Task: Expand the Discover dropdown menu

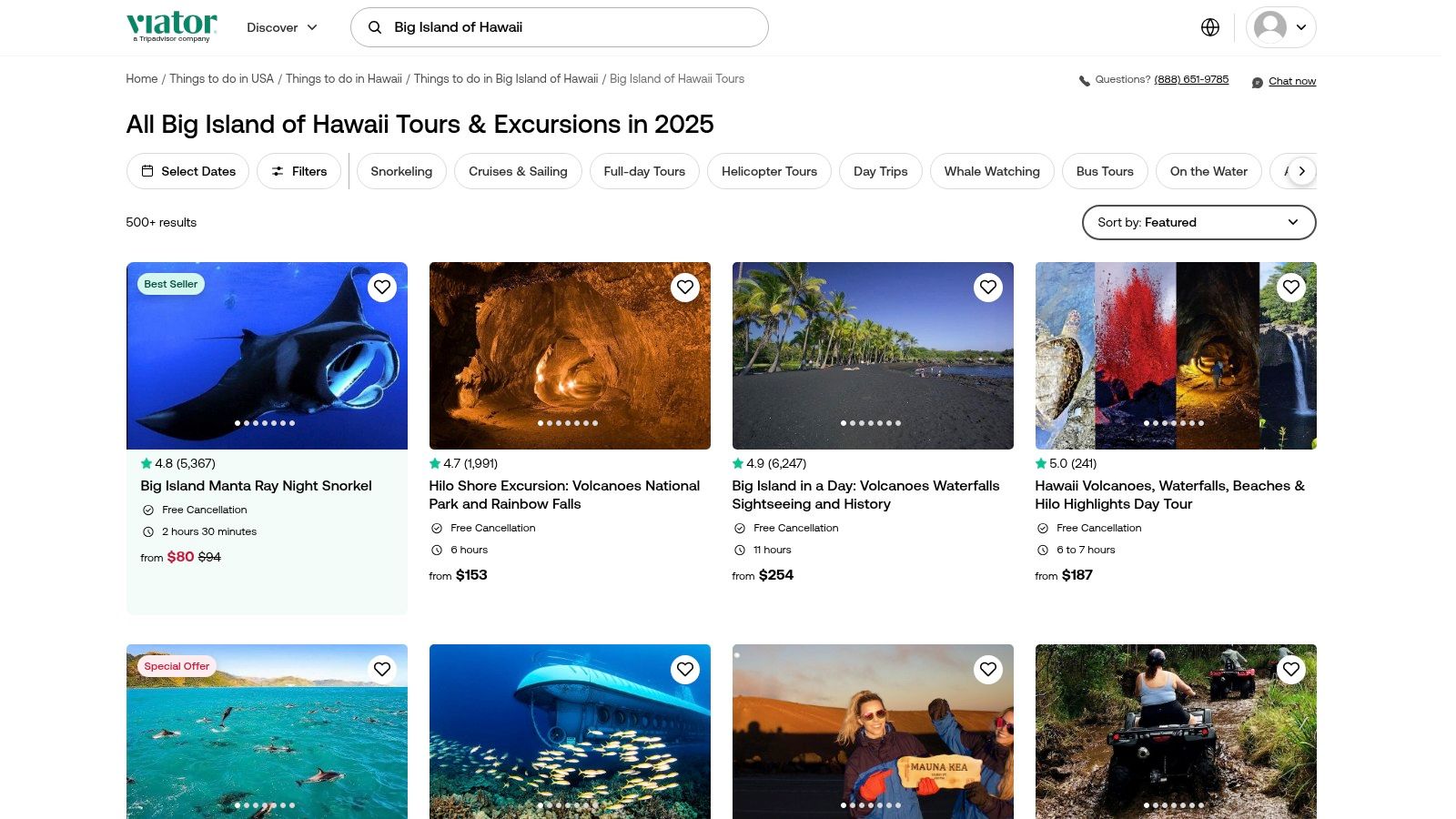Action: coord(282,27)
